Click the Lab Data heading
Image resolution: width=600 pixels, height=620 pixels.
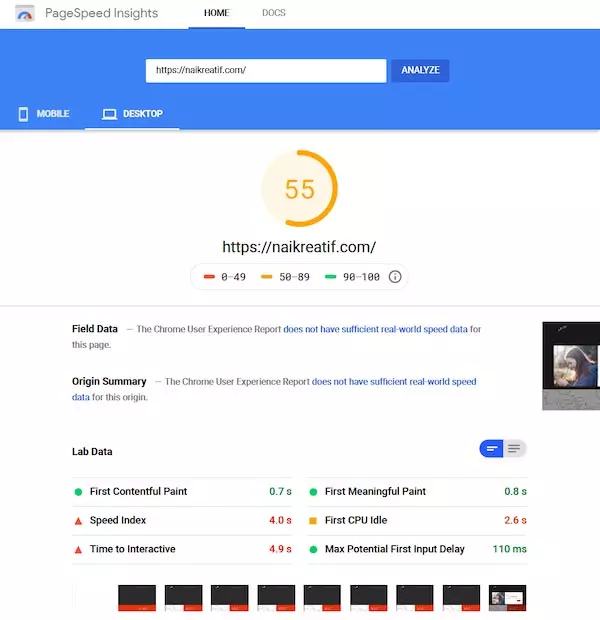92,452
